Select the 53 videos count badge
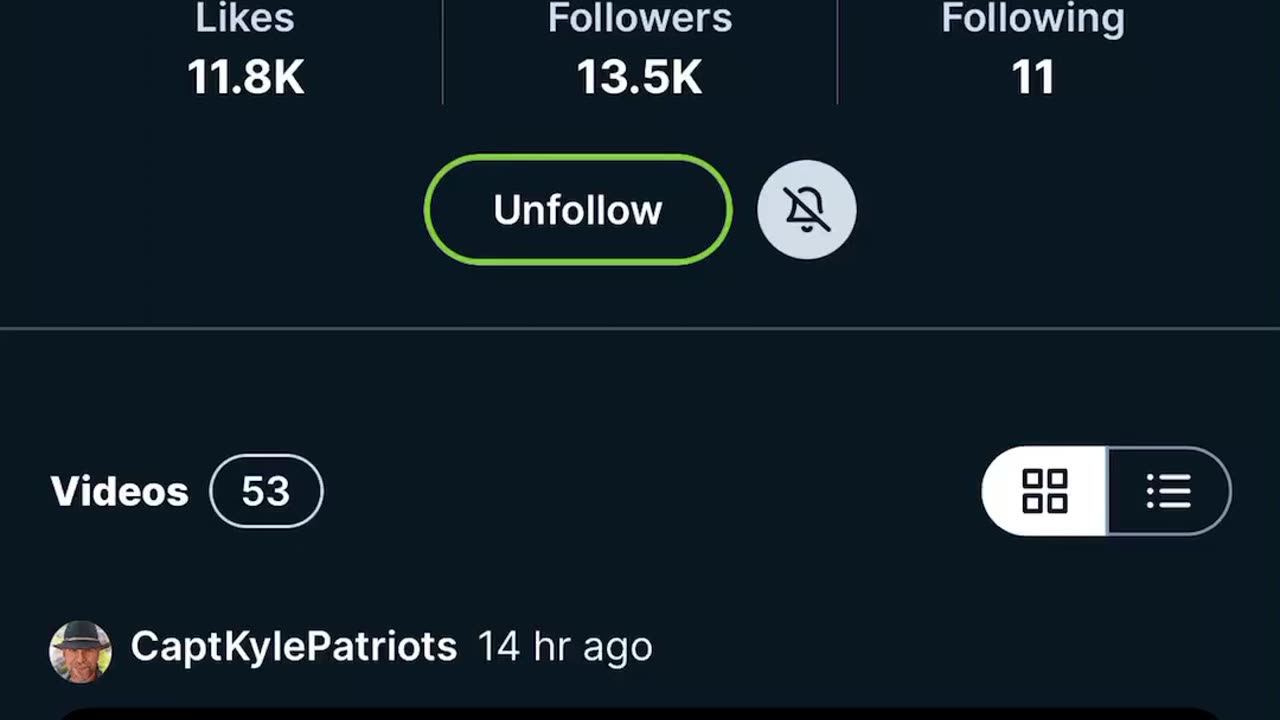The height and width of the screenshot is (720, 1280). pyautogui.click(x=266, y=491)
